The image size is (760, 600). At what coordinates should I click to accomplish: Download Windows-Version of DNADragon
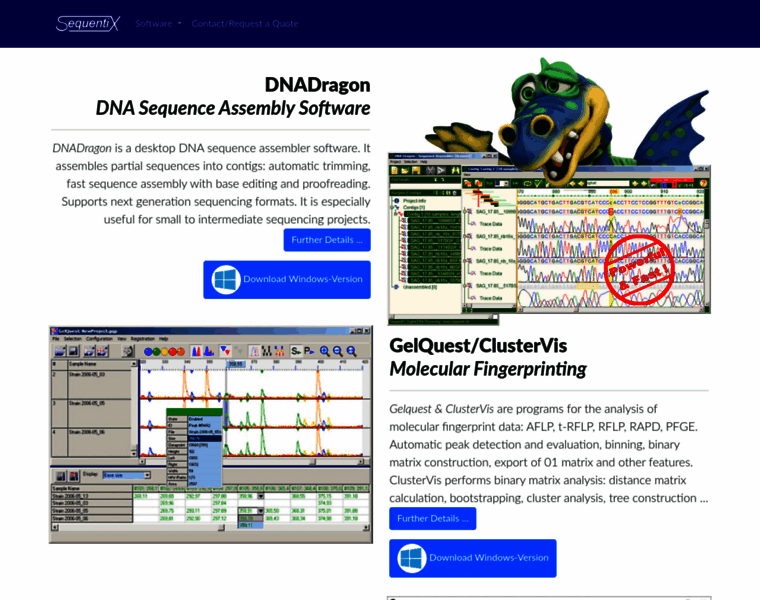click(x=287, y=280)
